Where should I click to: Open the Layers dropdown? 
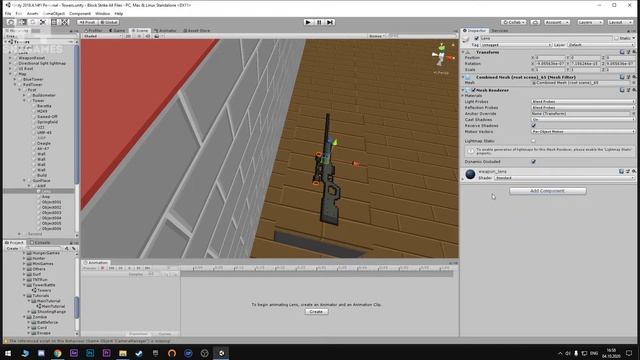[x=590, y=22]
